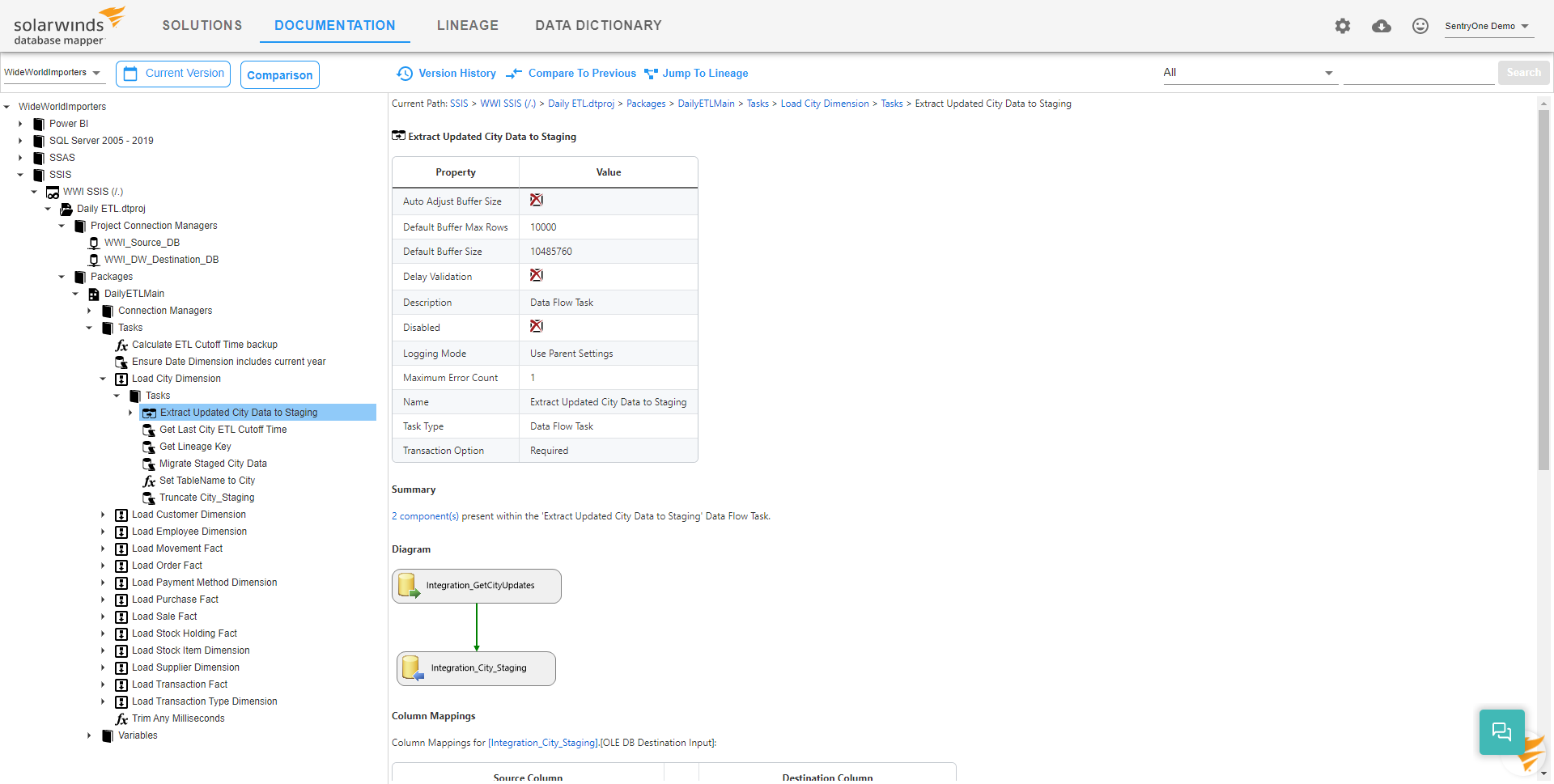Click the DailyETLMain package icon
Screen dimensions: 1554x784
click(94, 294)
